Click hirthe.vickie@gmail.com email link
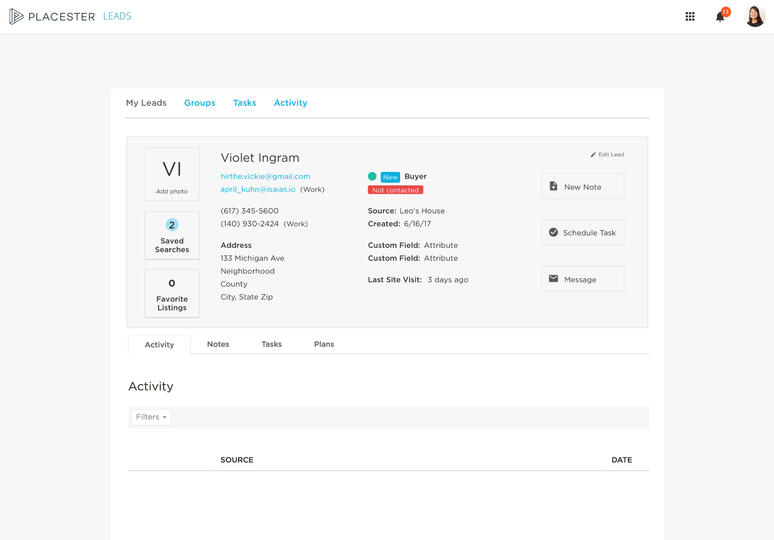The width and height of the screenshot is (774, 540). (265, 176)
